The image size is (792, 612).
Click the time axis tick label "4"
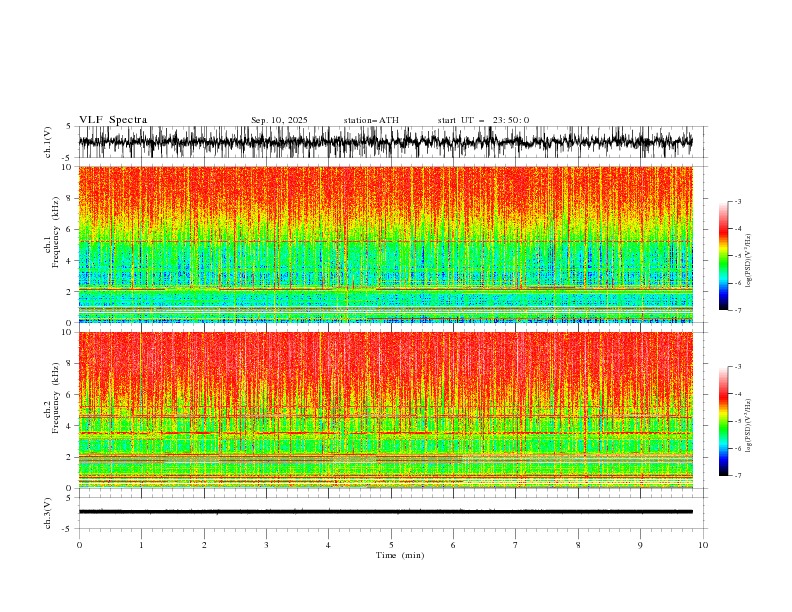(x=328, y=545)
